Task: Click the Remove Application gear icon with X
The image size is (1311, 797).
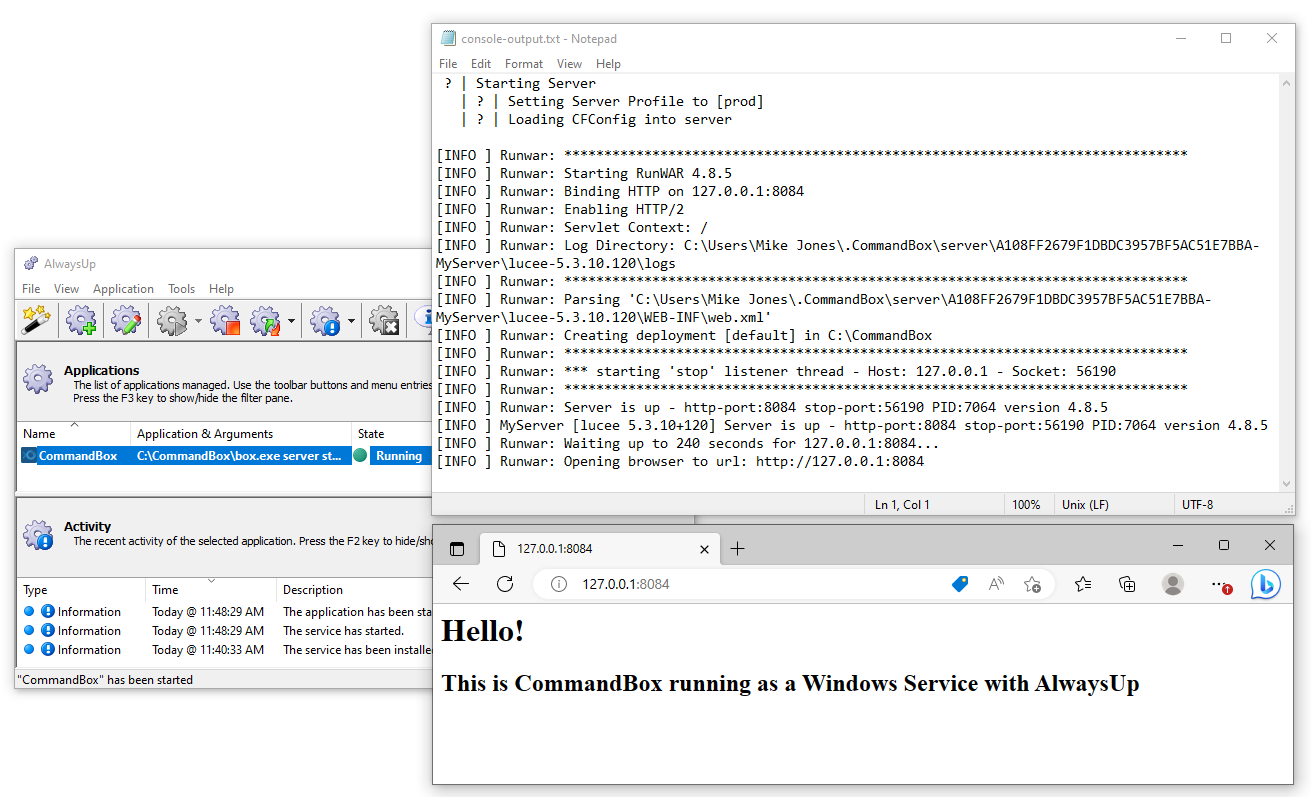Action: tap(385, 321)
